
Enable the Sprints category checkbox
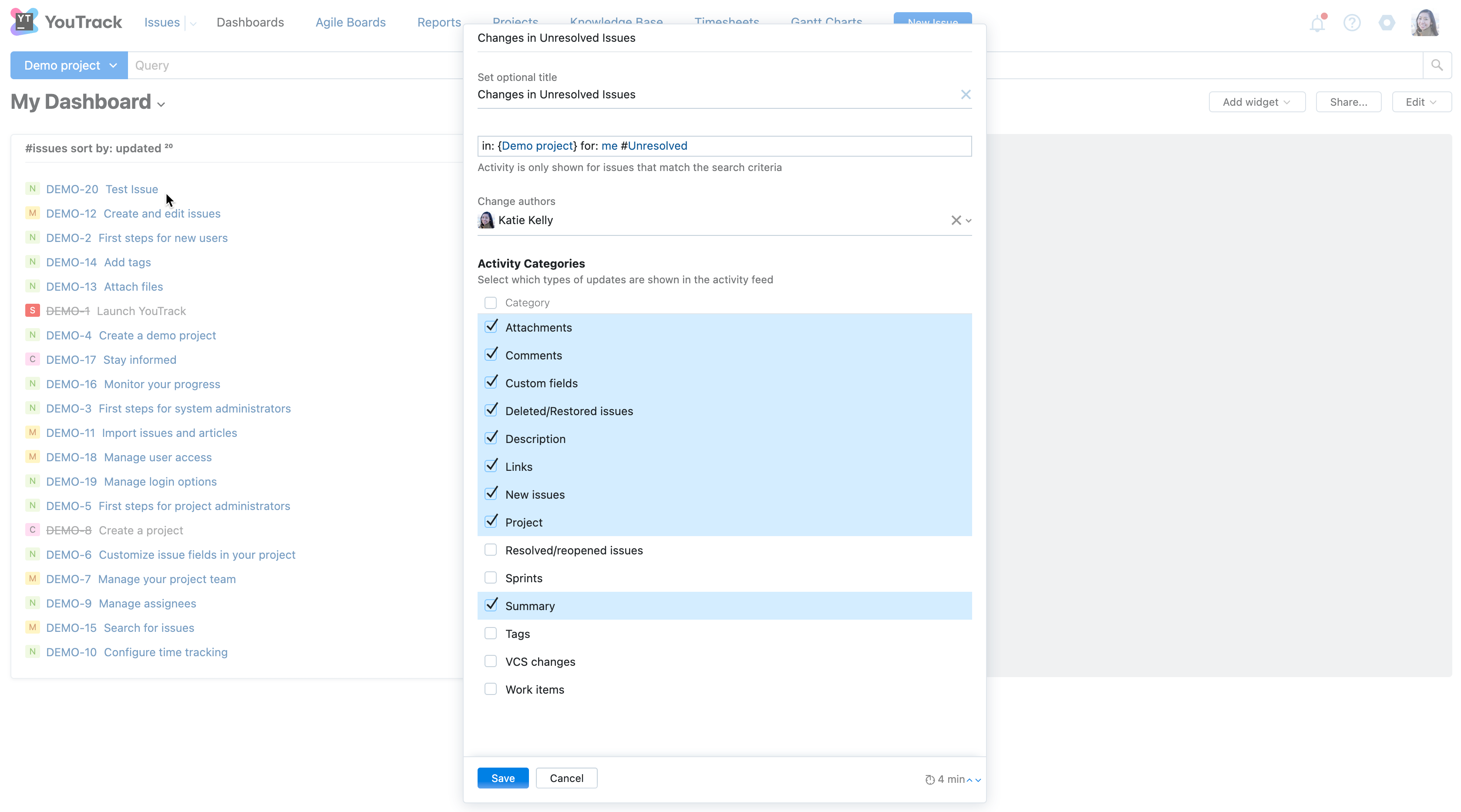pos(491,578)
